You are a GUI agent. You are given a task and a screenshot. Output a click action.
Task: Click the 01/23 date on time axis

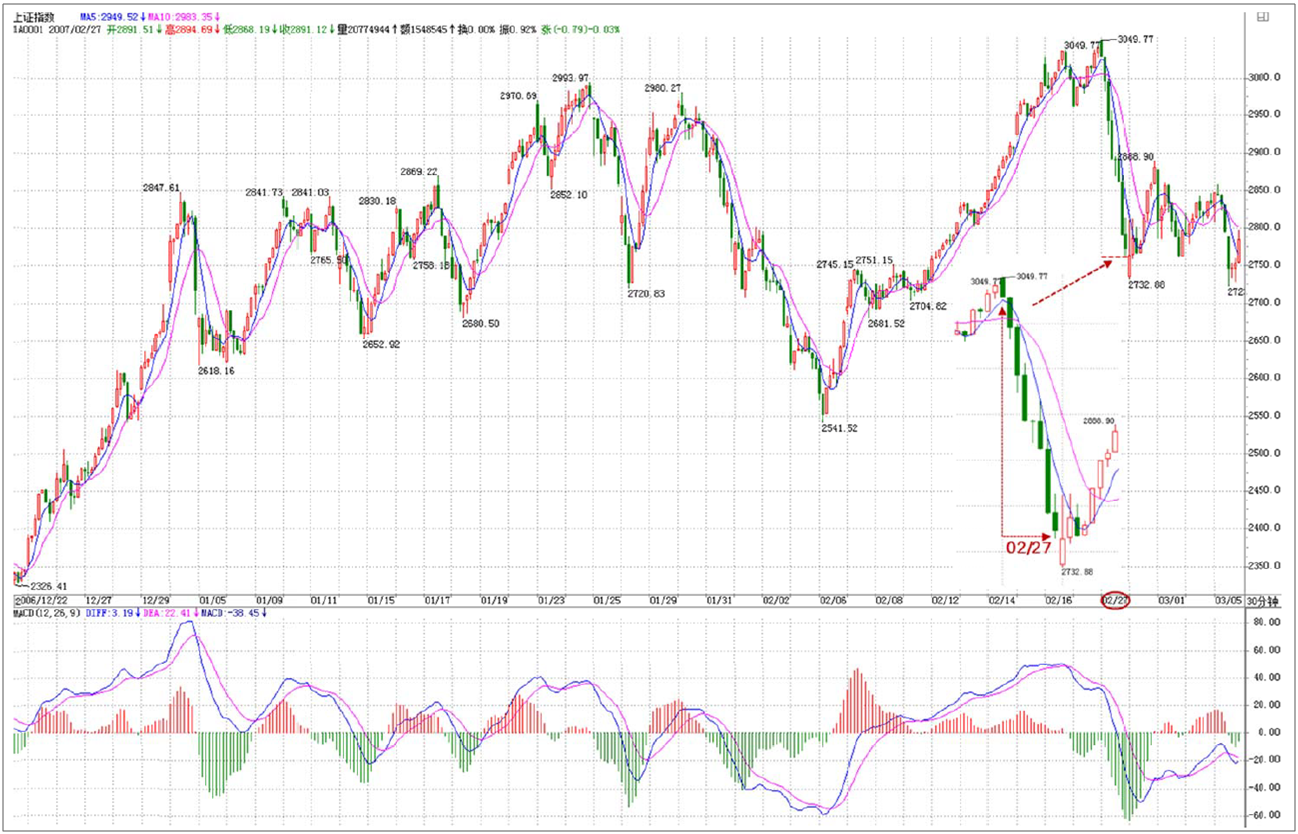coord(552,601)
